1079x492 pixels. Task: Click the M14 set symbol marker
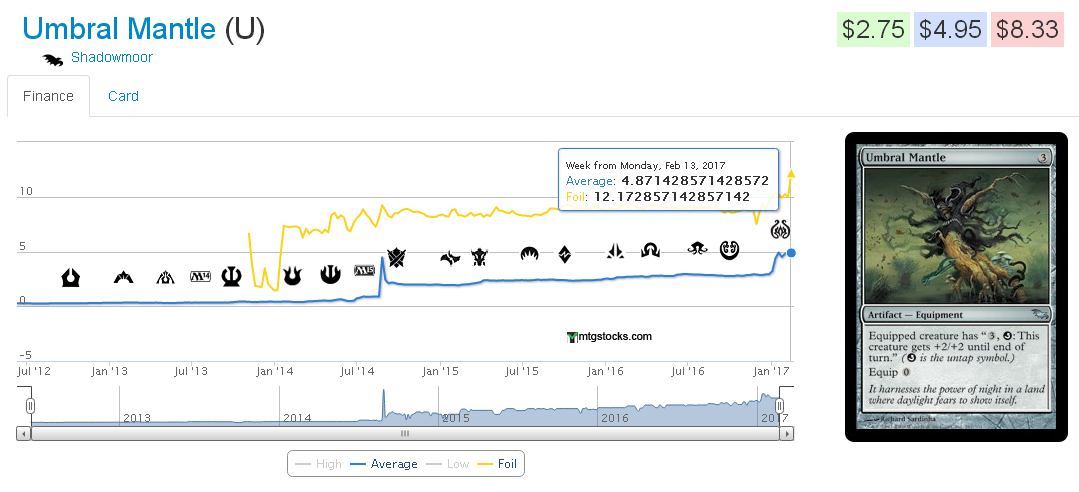[200, 277]
